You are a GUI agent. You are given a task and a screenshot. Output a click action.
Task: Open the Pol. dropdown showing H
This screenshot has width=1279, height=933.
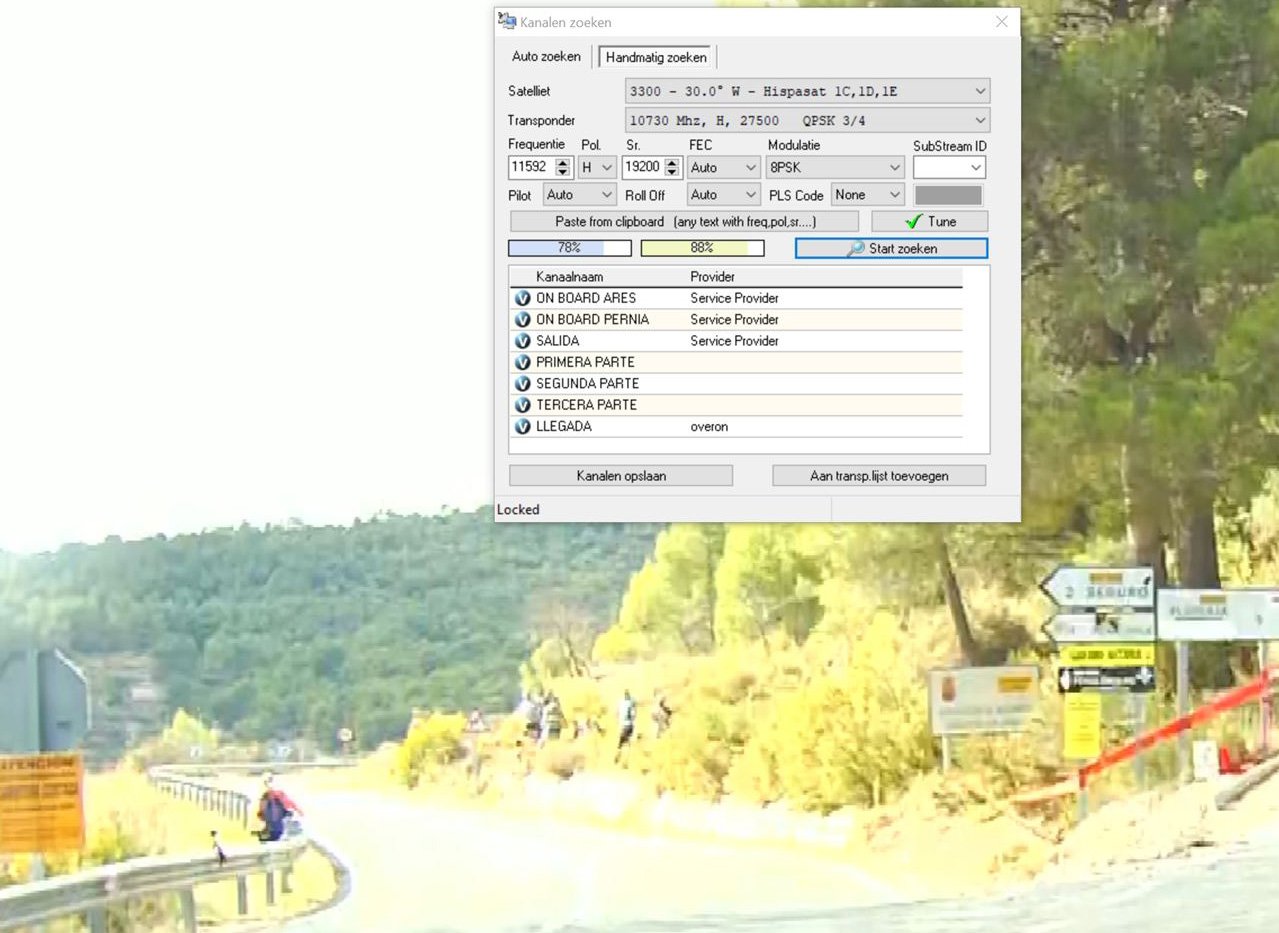click(597, 168)
